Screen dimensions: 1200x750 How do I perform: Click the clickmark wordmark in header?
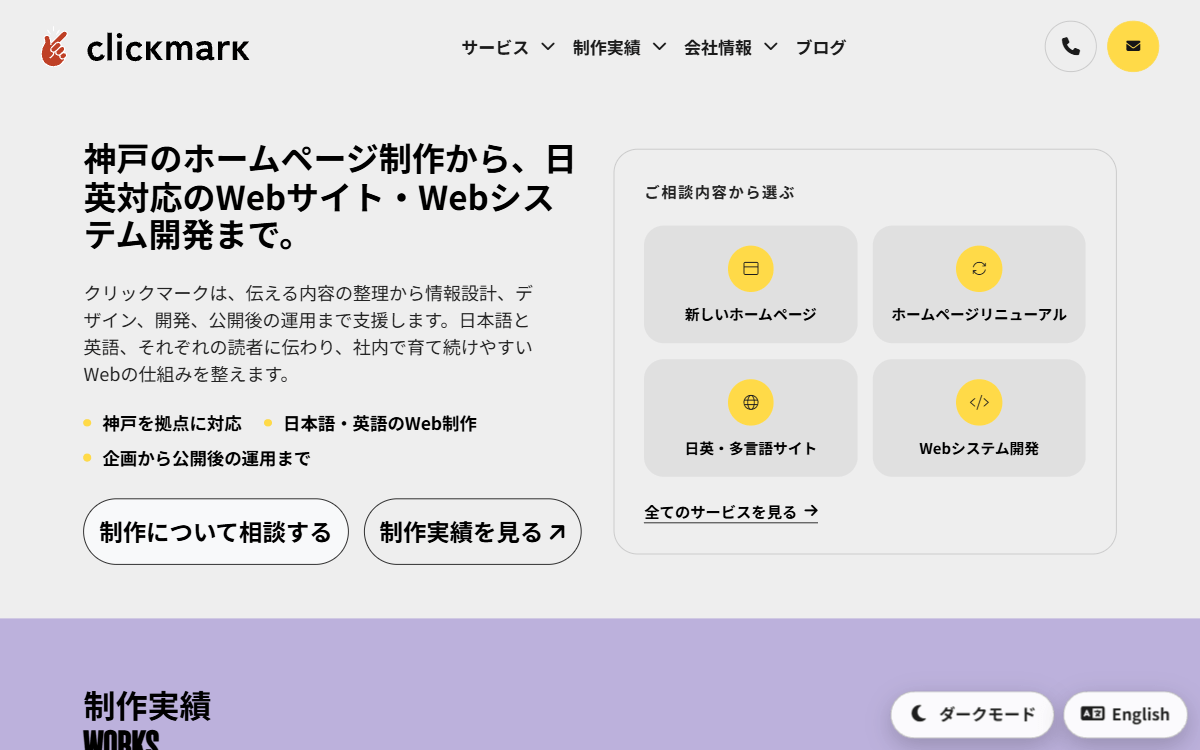168,47
